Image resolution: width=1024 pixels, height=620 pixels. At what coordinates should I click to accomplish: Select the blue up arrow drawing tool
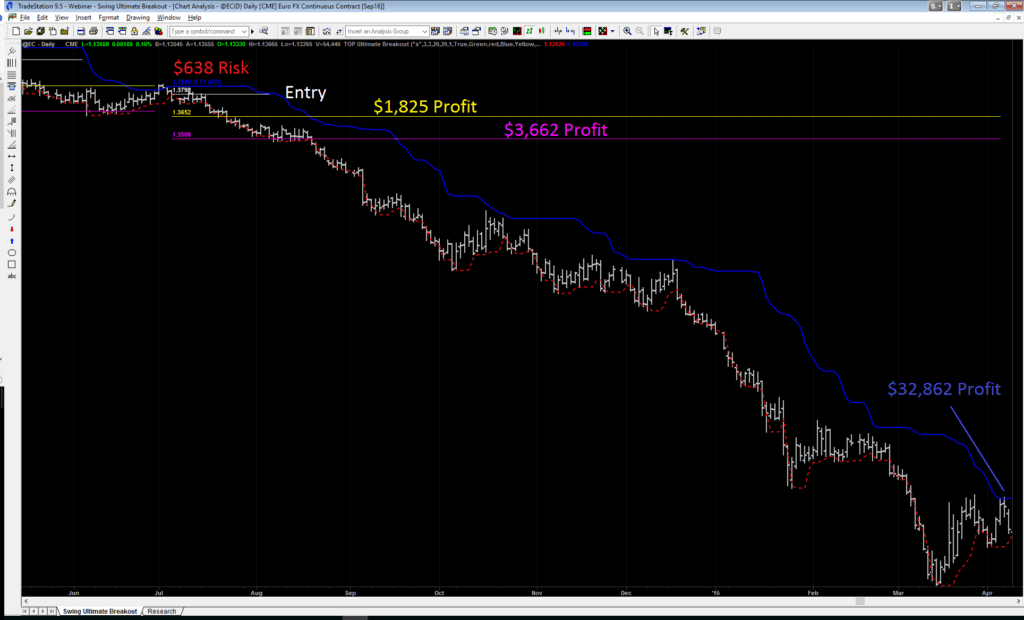pos(12,241)
